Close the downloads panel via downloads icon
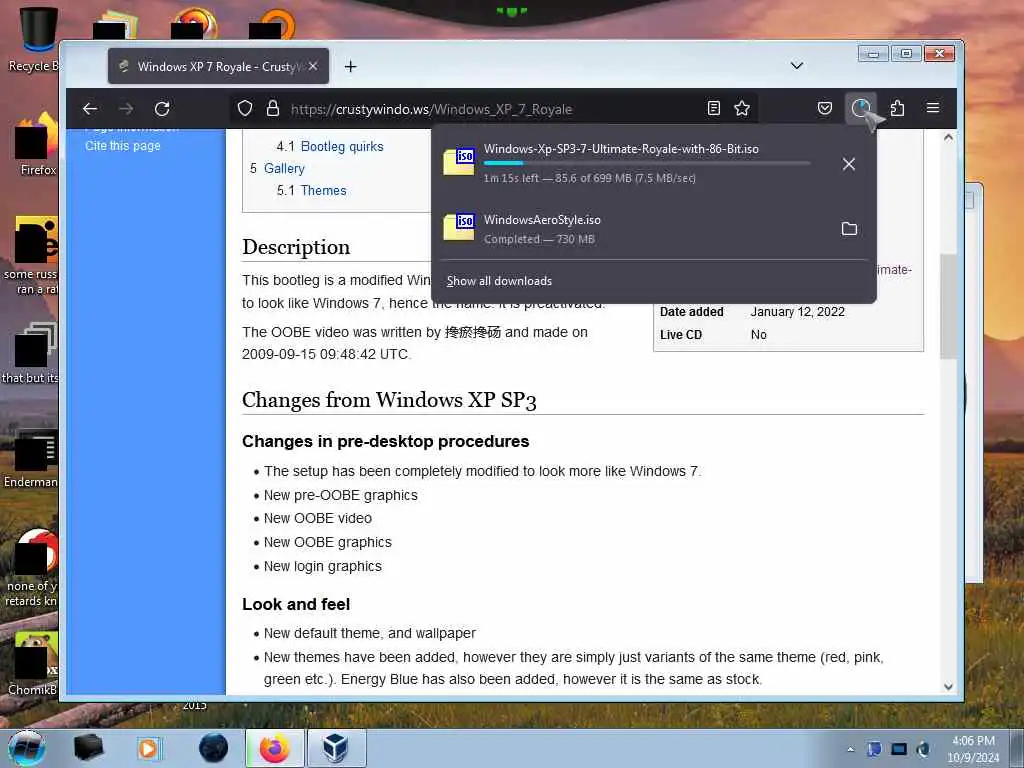This screenshot has width=1024, height=768. [x=861, y=108]
